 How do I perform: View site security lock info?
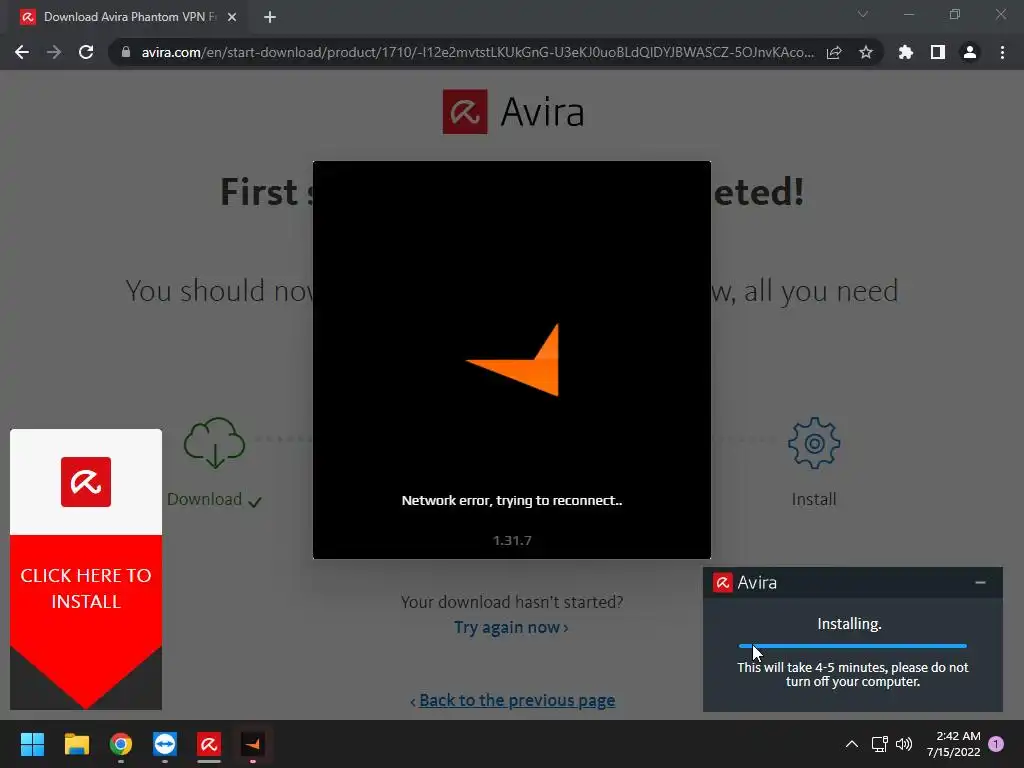[x=126, y=52]
